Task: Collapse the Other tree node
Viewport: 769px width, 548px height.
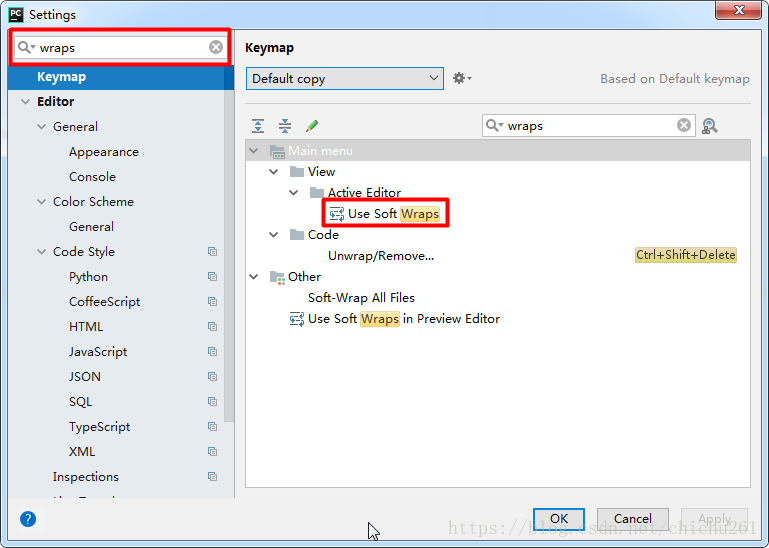Action: [x=254, y=277]
